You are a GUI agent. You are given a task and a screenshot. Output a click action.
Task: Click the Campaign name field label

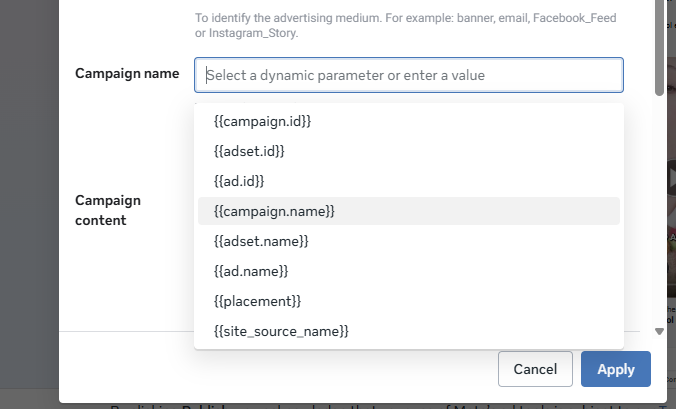click(x=127, y=74)
